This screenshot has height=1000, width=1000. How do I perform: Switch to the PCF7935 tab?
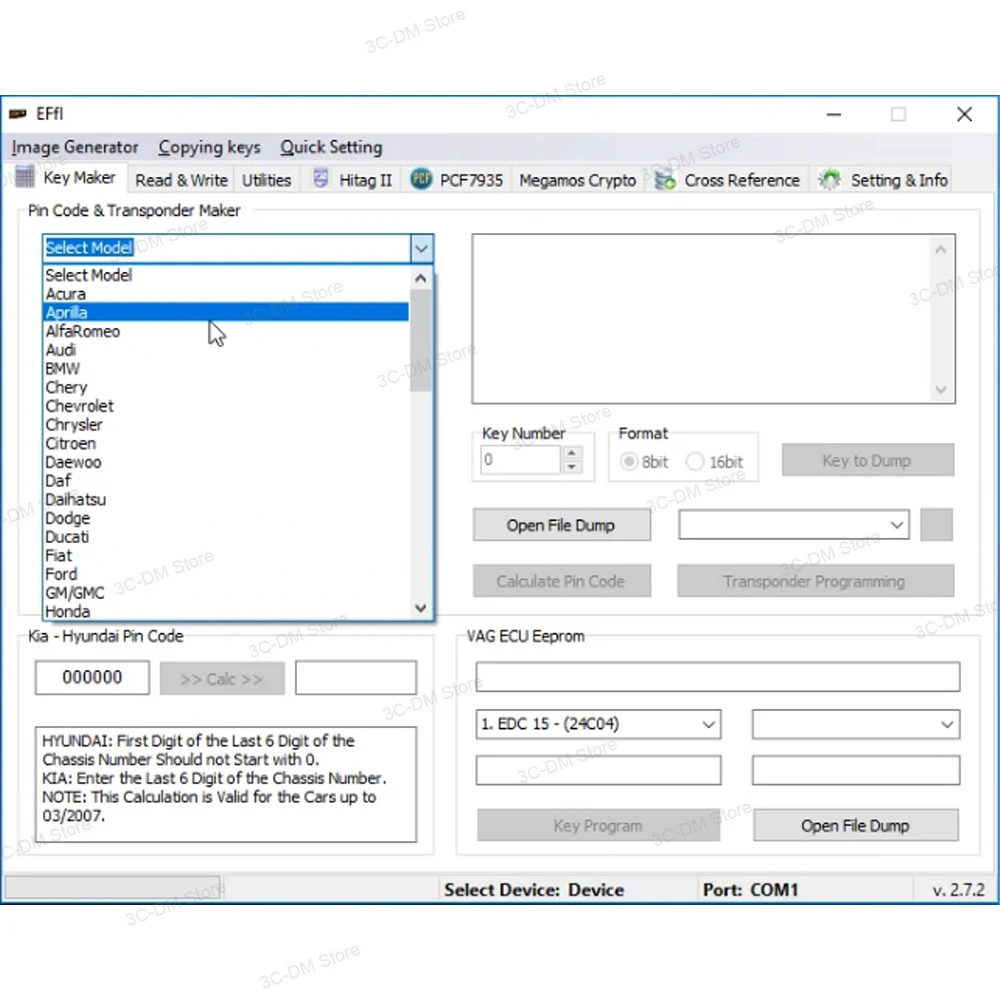(x=457, y=180)
